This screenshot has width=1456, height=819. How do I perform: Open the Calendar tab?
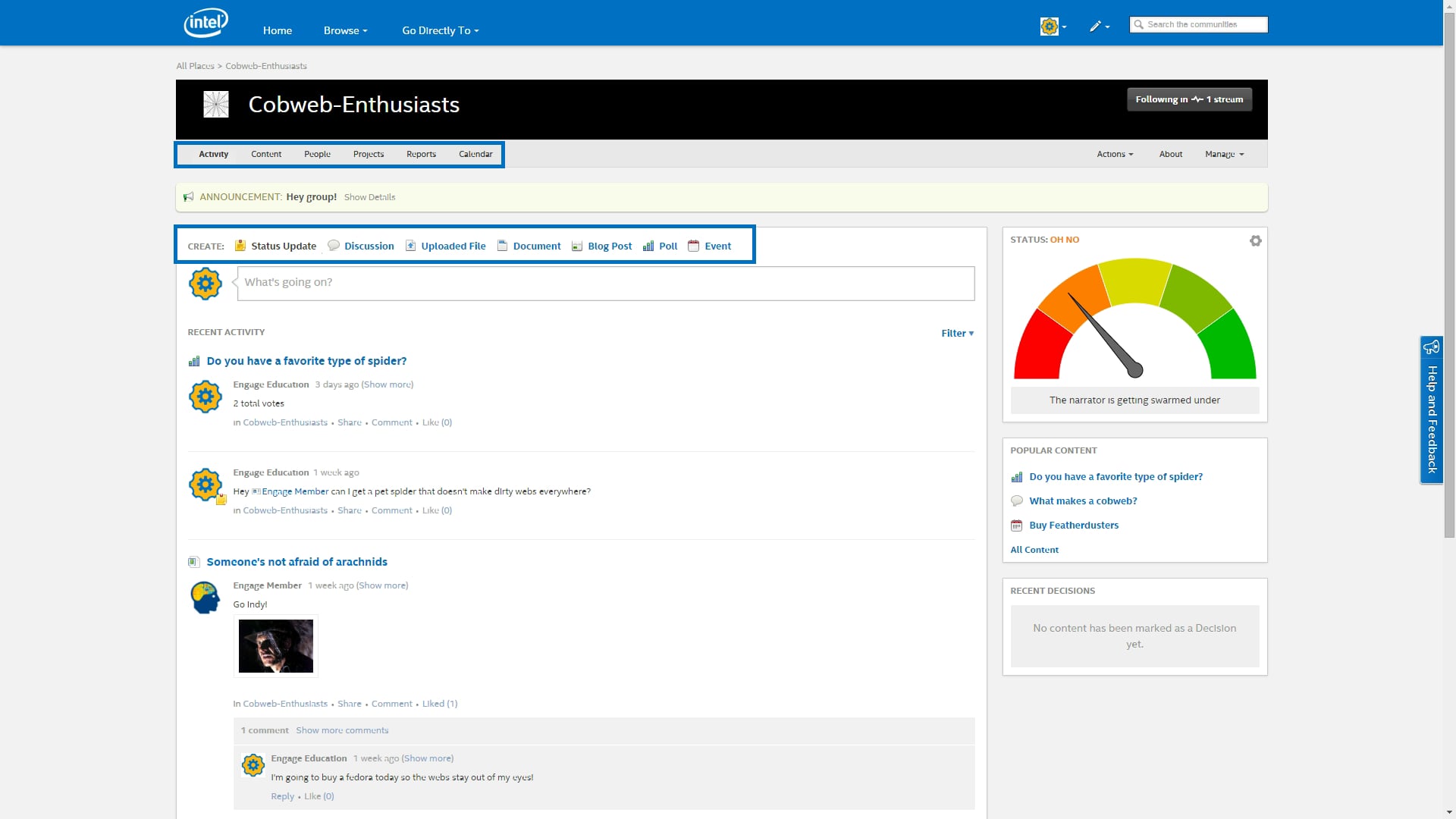(x=475, y=154)
